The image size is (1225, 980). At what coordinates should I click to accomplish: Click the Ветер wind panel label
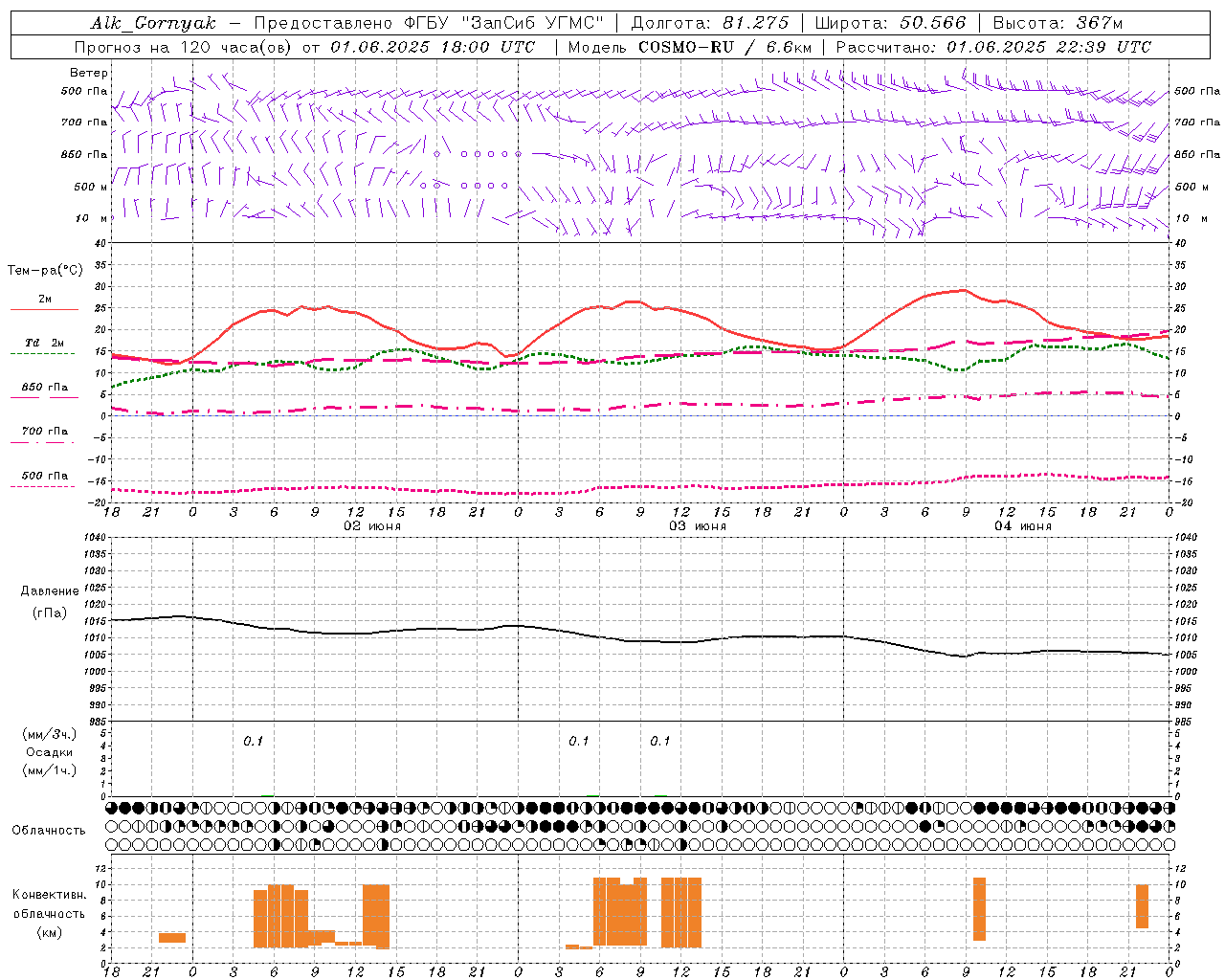pos(89,73)
